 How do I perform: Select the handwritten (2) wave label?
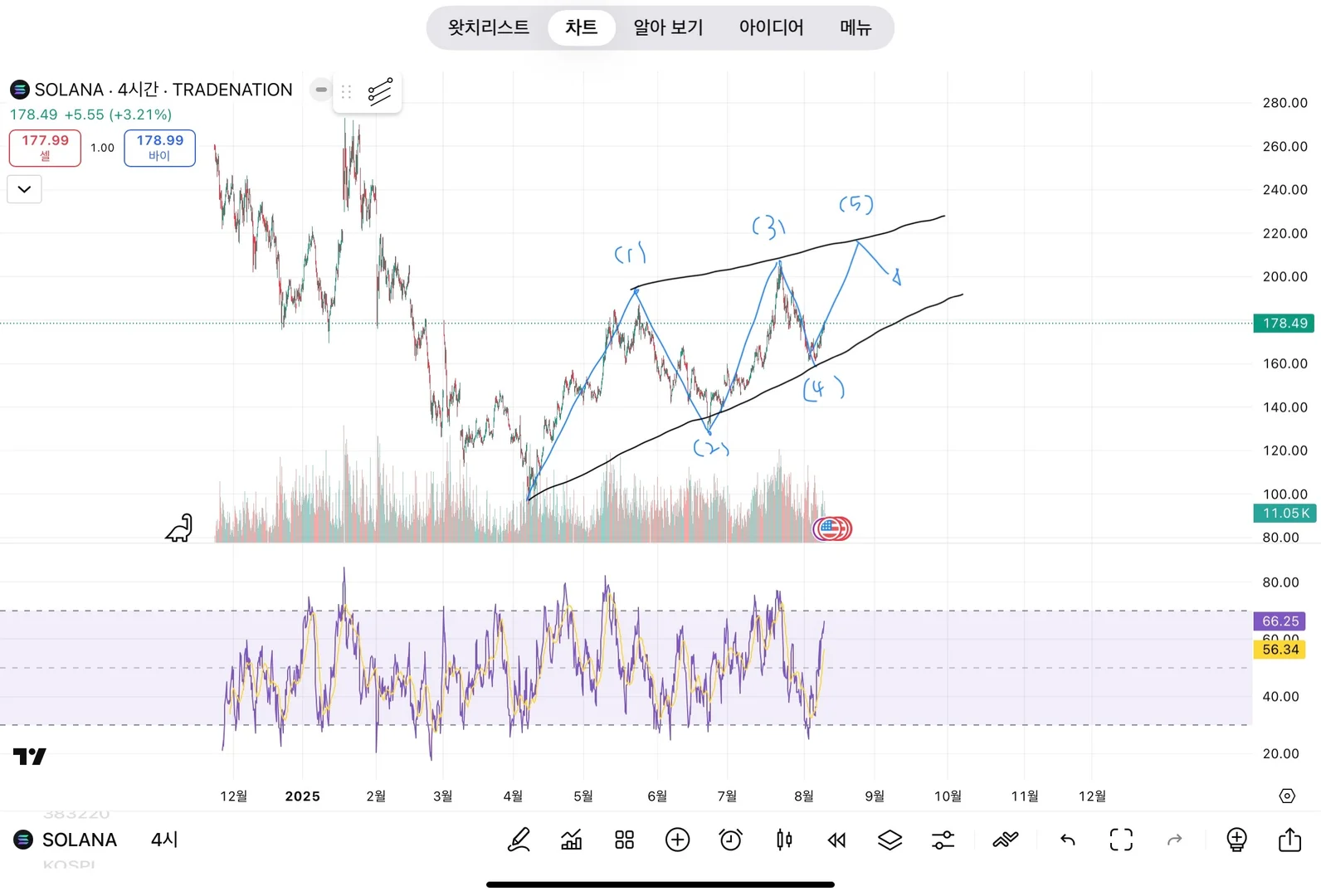pos(711,449)
